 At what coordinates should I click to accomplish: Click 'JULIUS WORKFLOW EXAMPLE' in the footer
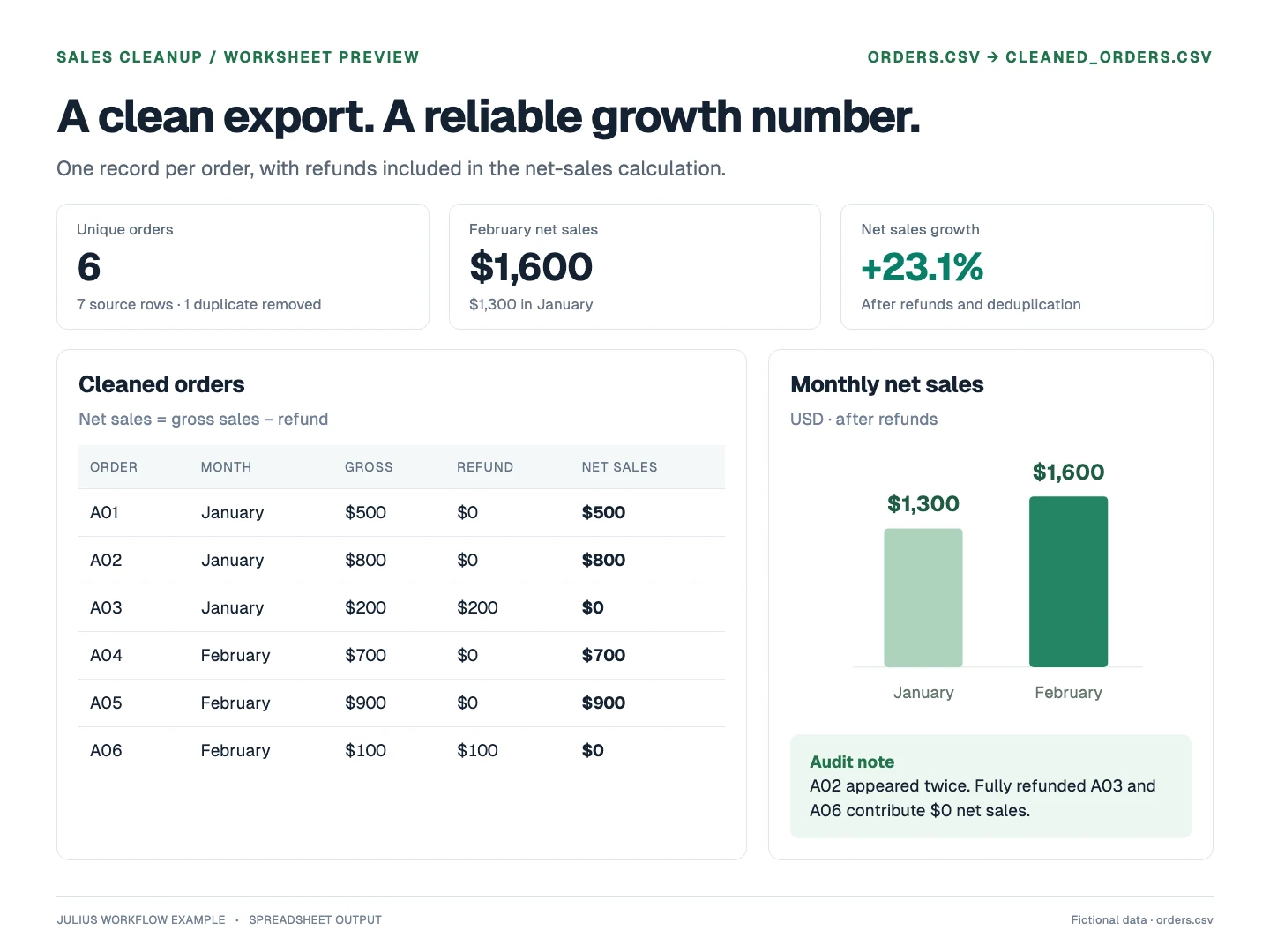click(141, 920)
